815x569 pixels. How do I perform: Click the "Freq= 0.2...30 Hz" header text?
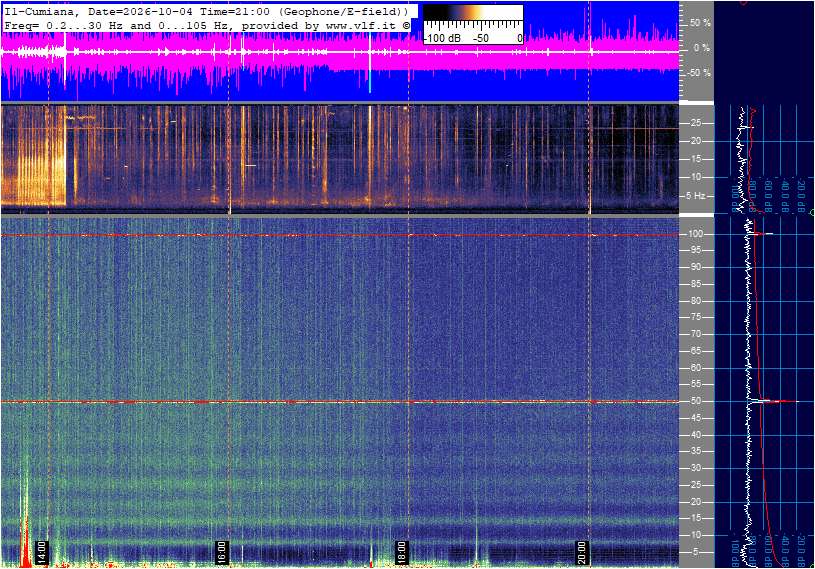pos(58,25)
